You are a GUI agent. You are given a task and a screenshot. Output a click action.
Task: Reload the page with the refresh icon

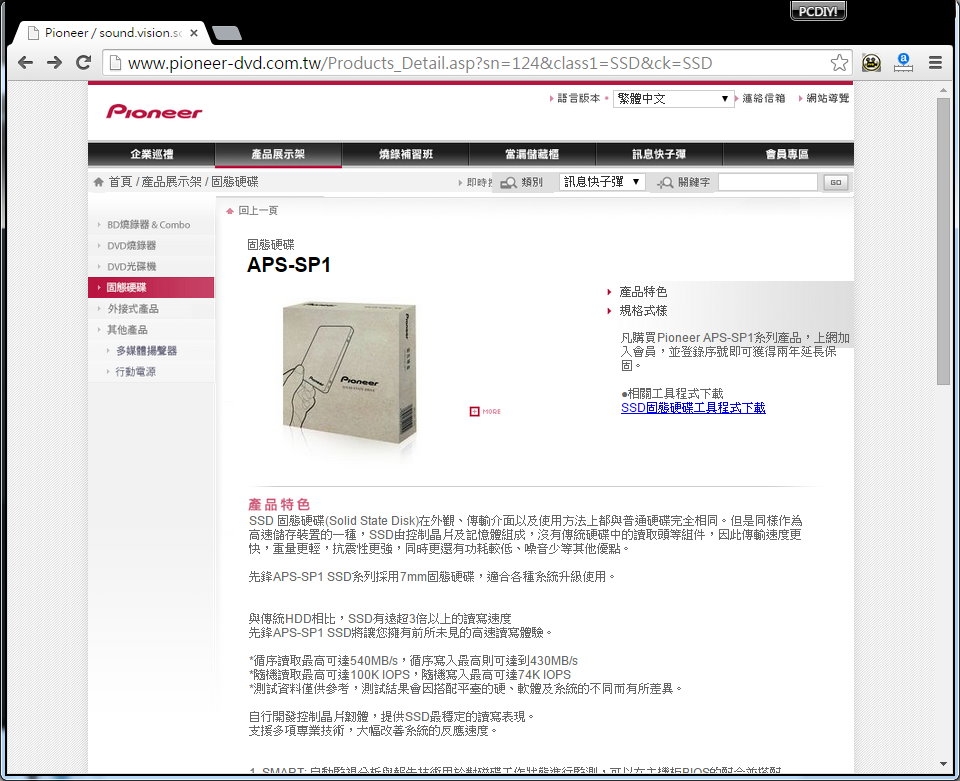point(83,62)
